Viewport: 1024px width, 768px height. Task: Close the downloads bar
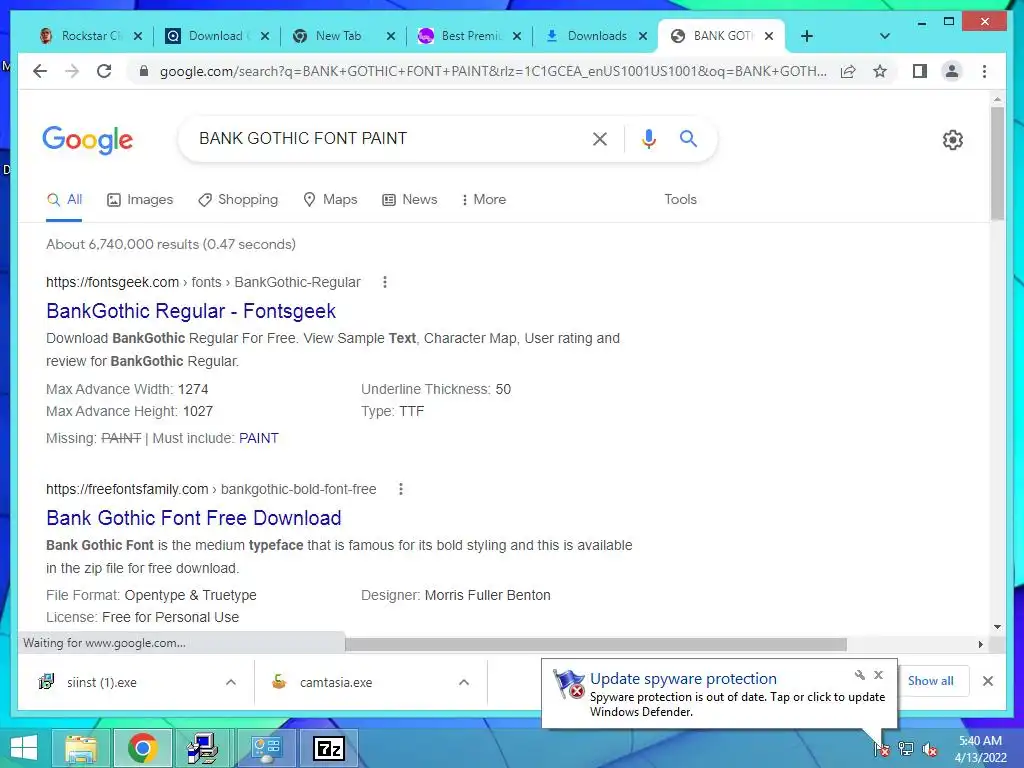click(987, 681)
